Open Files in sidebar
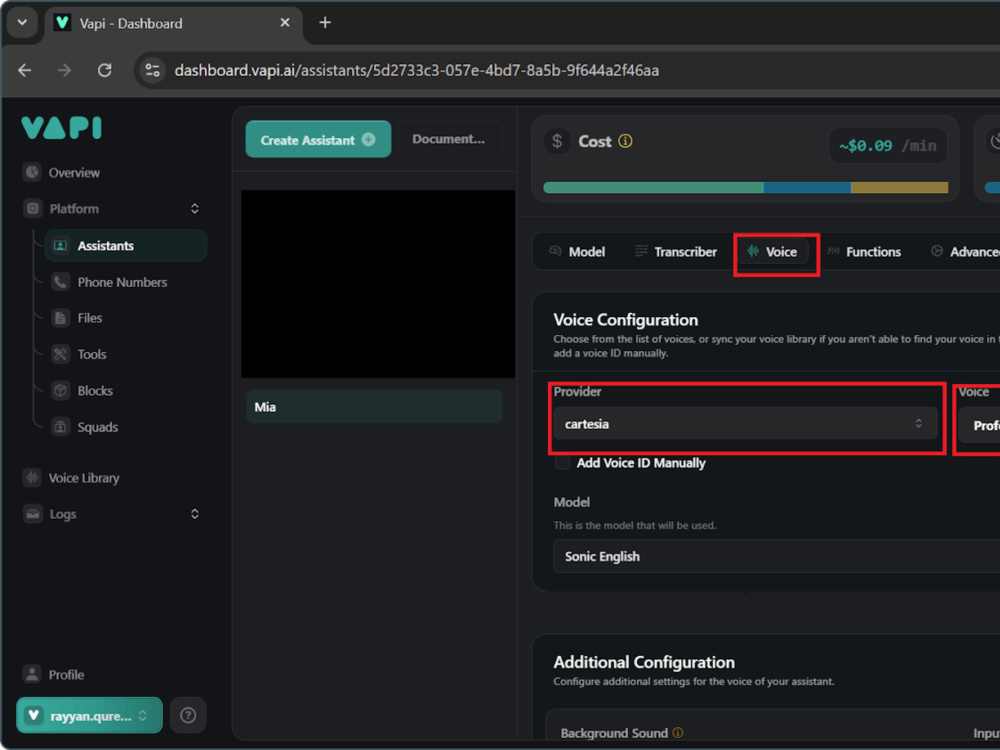Screen dimensions: 1000x750 90,318
